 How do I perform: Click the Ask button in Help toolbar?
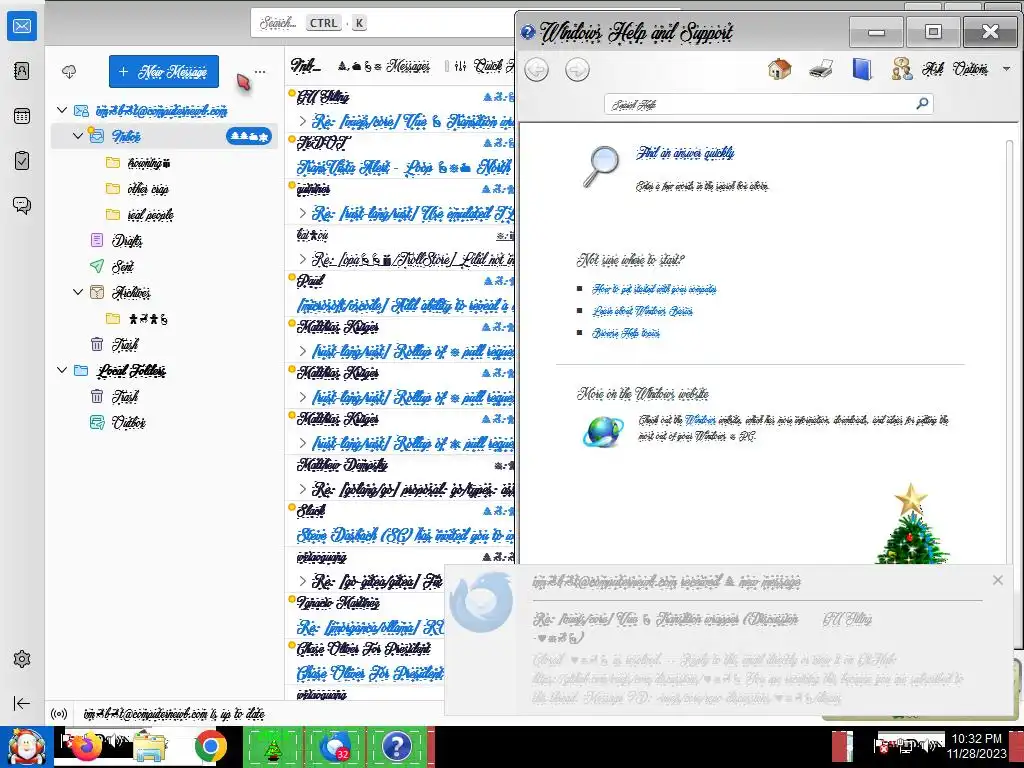click(933, 69)
